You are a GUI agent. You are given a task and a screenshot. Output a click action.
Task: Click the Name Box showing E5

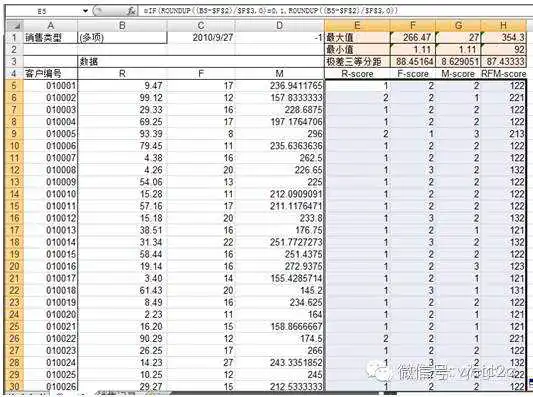(x=42, y=11)
